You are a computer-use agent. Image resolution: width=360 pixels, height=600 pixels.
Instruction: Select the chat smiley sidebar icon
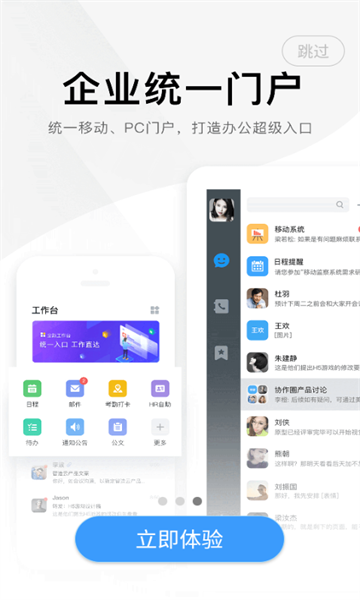[x=222, y=261]
